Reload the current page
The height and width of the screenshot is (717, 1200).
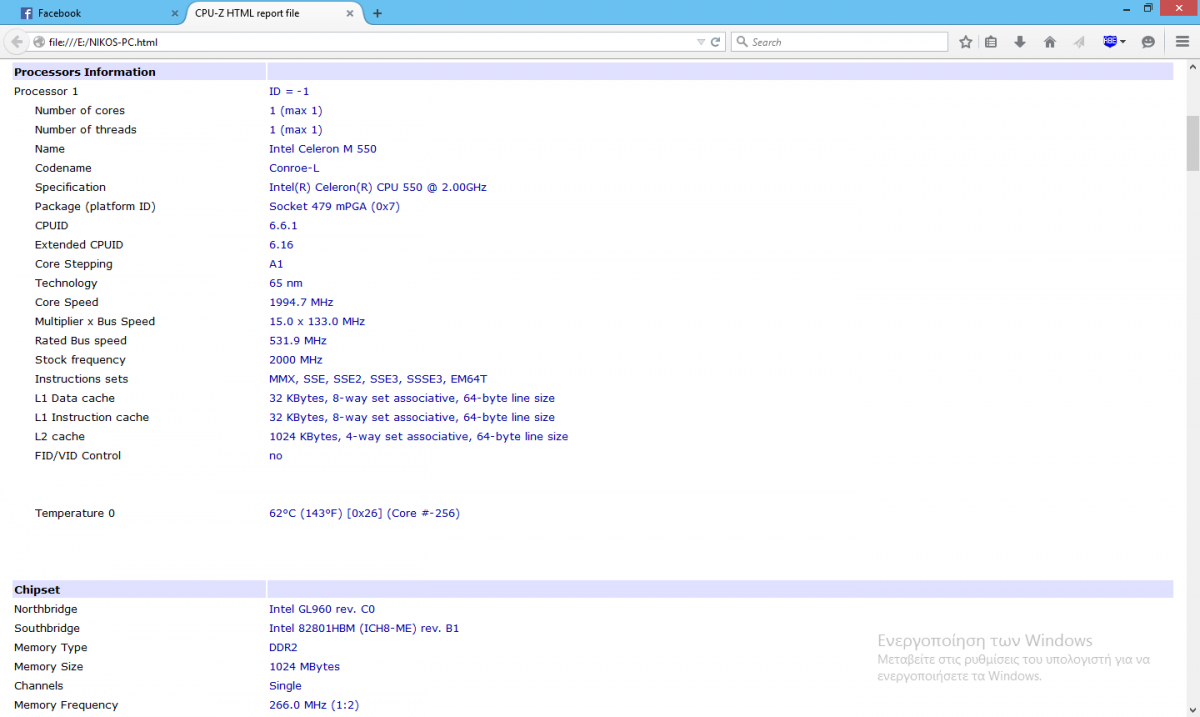(x=716, y=42)
